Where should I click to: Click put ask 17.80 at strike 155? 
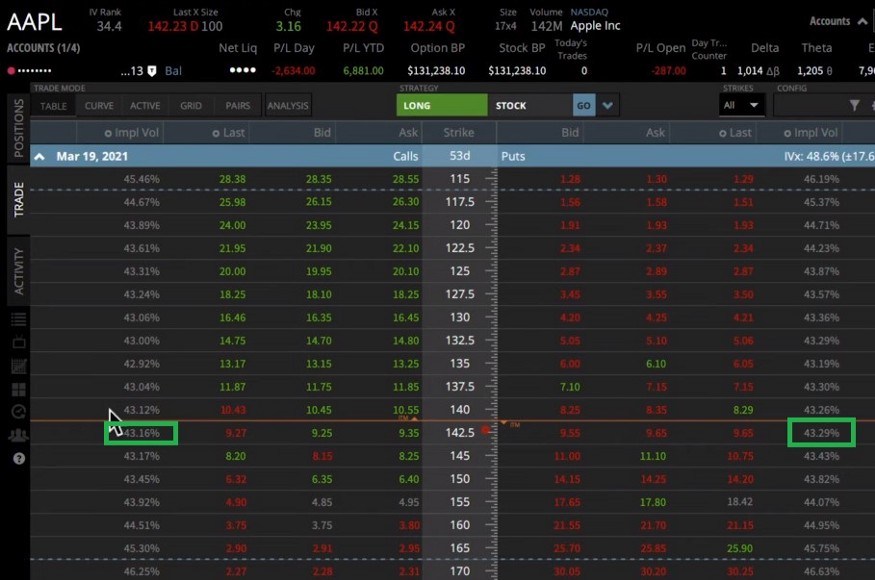(653, 502)
